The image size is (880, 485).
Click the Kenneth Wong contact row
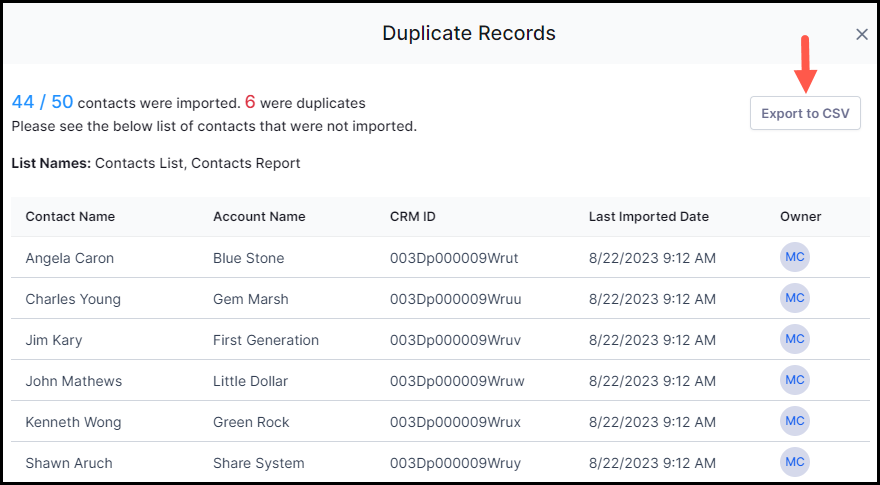441,422
